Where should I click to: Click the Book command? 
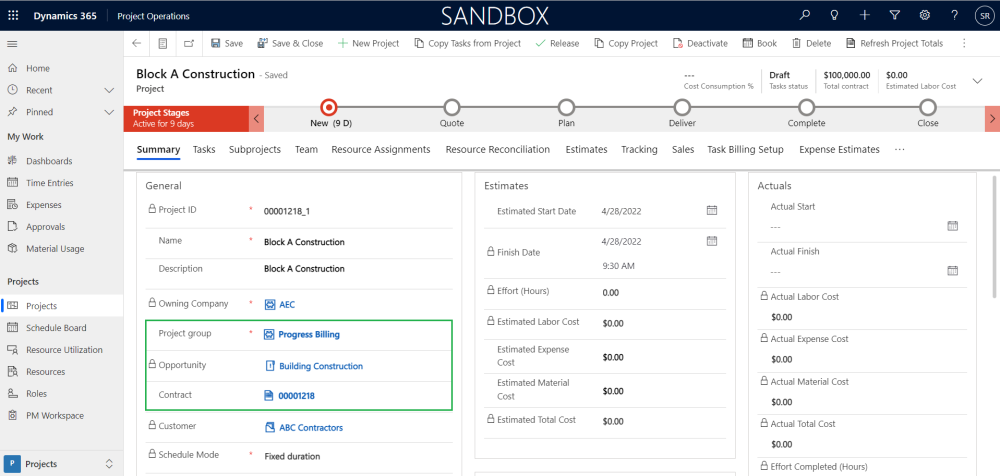[760, 43]
